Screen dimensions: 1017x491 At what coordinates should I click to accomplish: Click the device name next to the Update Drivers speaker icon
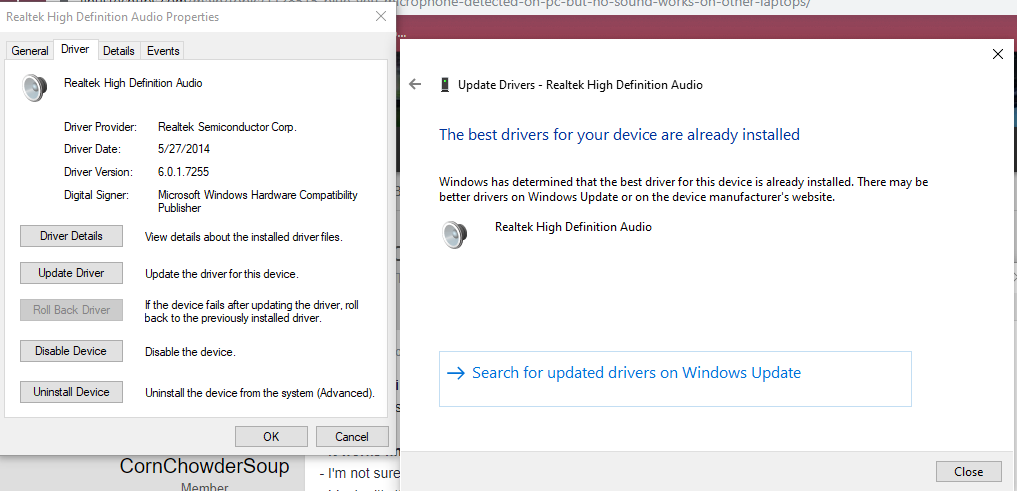point(573,227)
